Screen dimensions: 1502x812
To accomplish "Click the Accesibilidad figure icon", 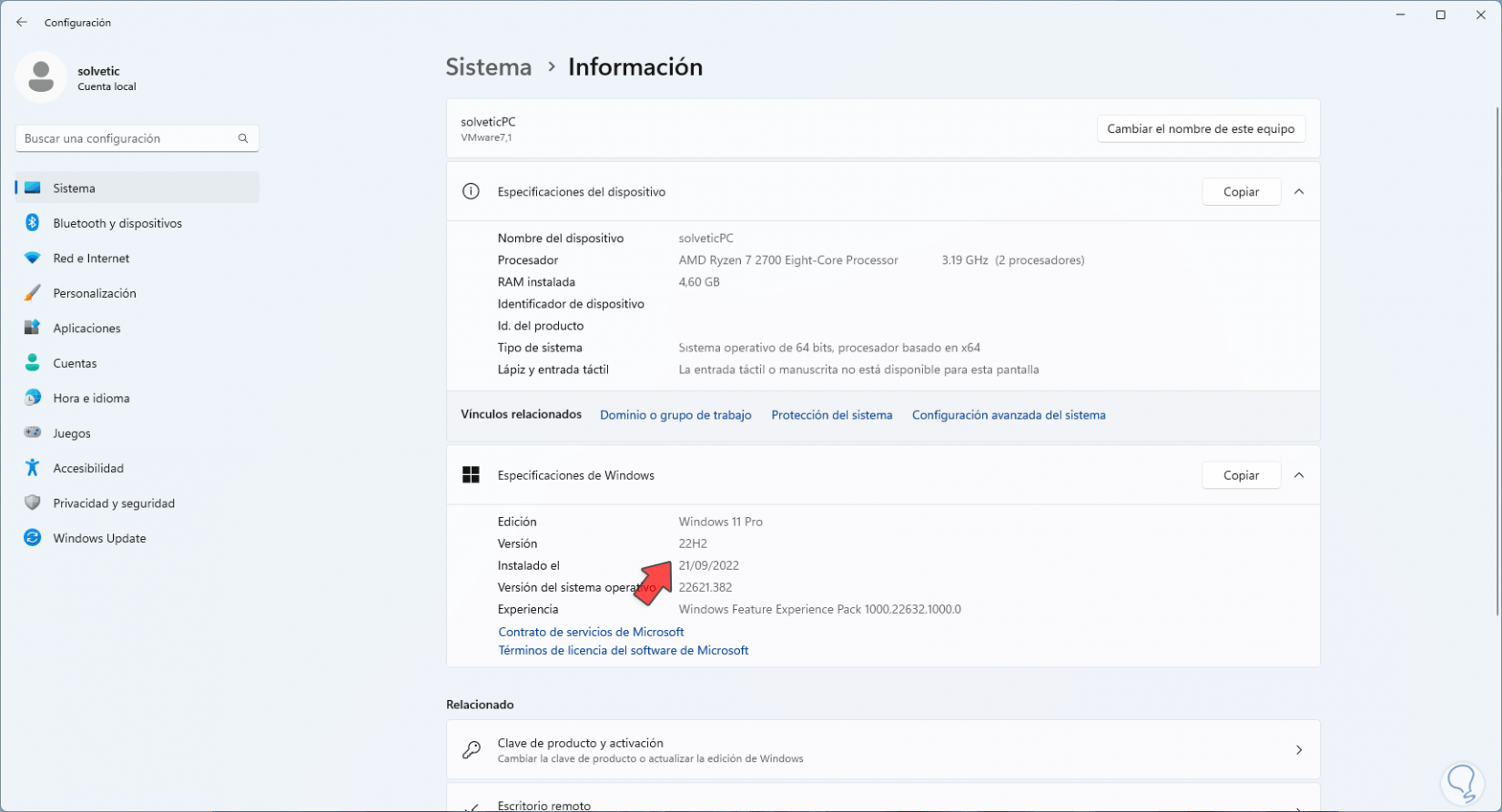I will coord(33,468).
